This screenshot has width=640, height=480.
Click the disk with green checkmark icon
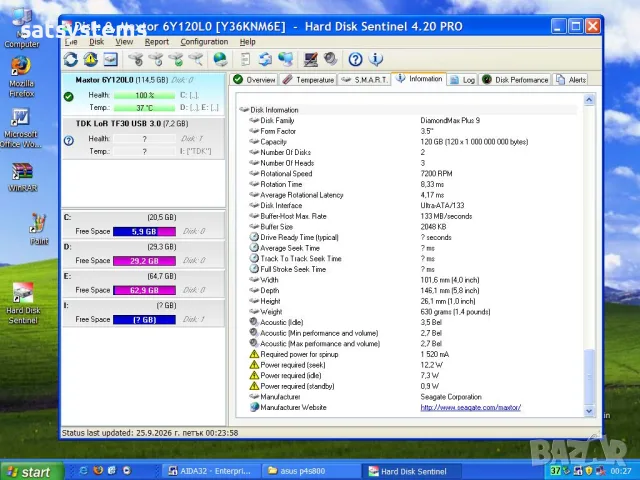(176, 60)
